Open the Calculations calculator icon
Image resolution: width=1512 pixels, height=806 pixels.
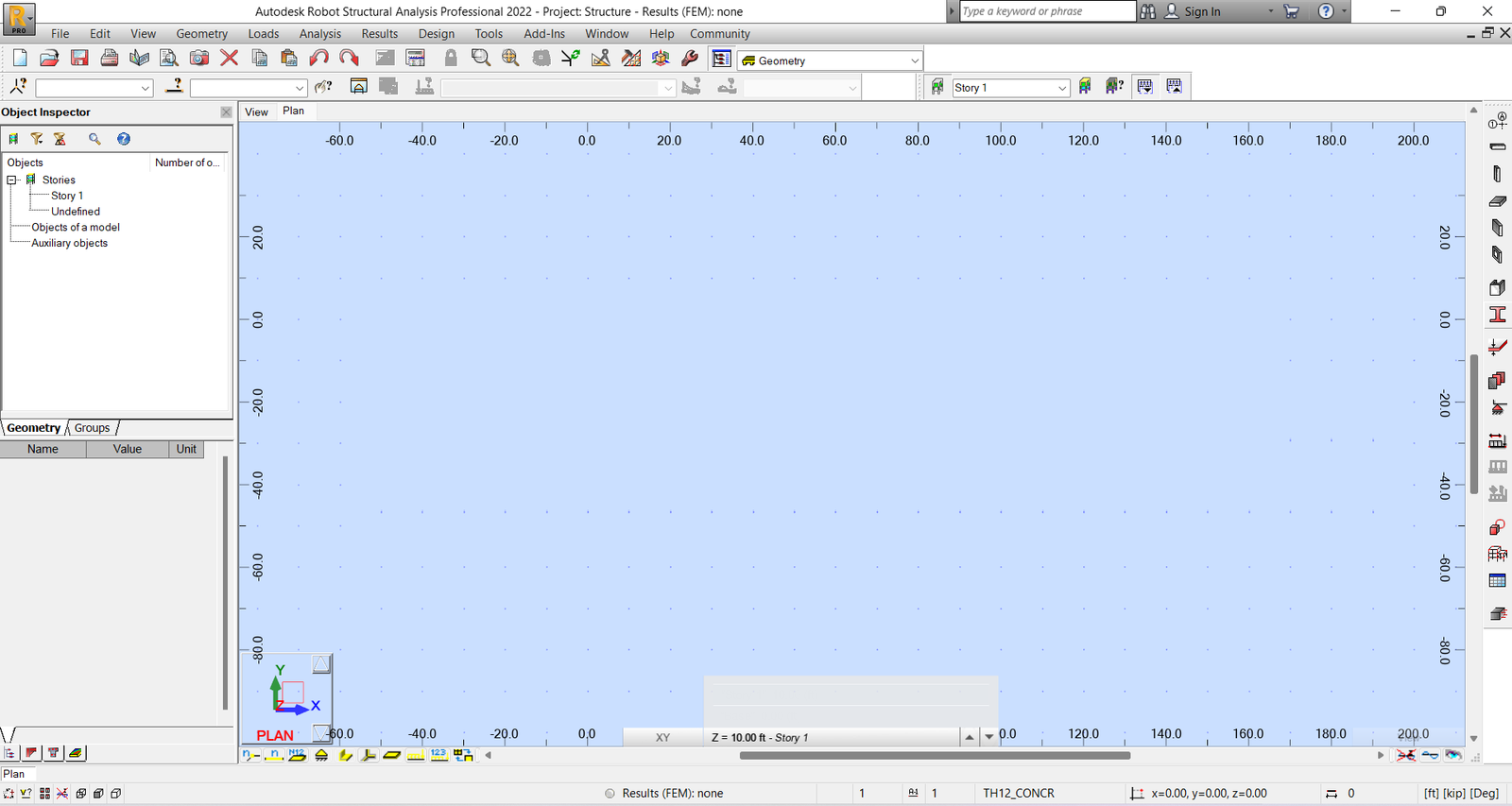[x=415, y=59]
